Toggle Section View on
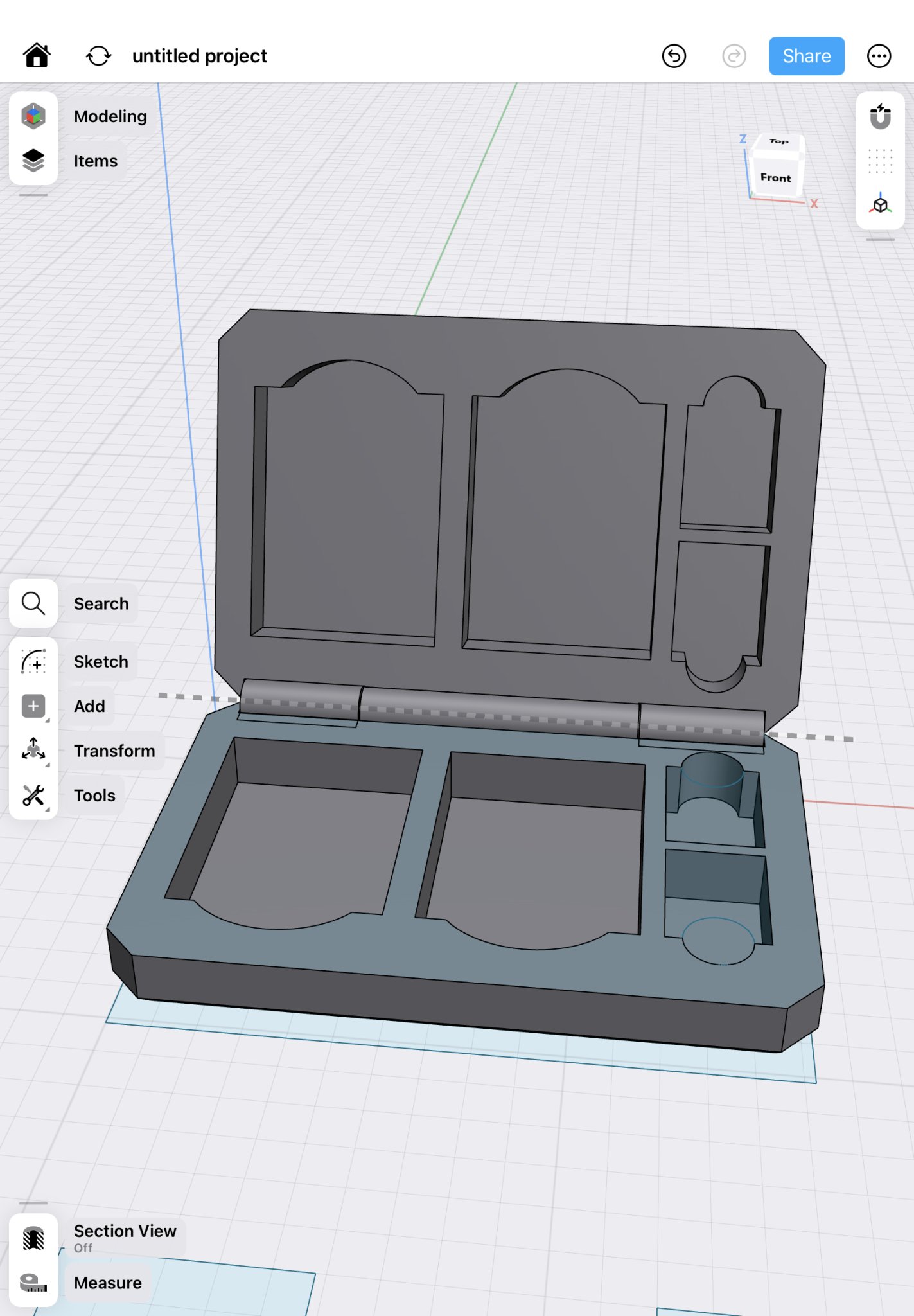The width and height of the screenshot is (914, 1316). coord(33,1238)
